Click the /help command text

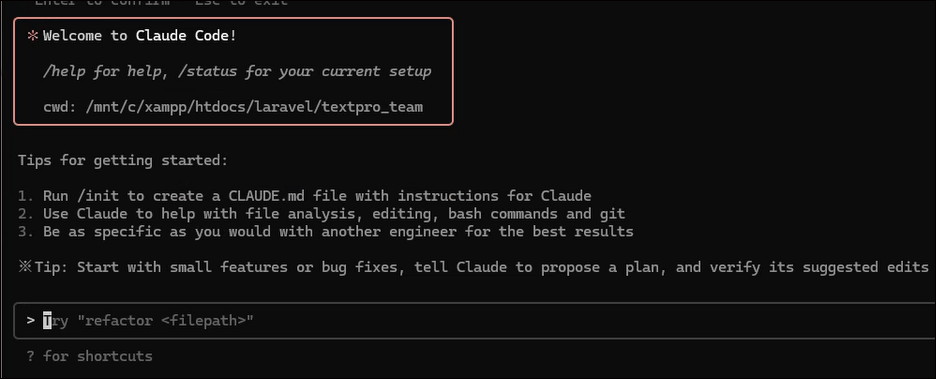(63, 72)
